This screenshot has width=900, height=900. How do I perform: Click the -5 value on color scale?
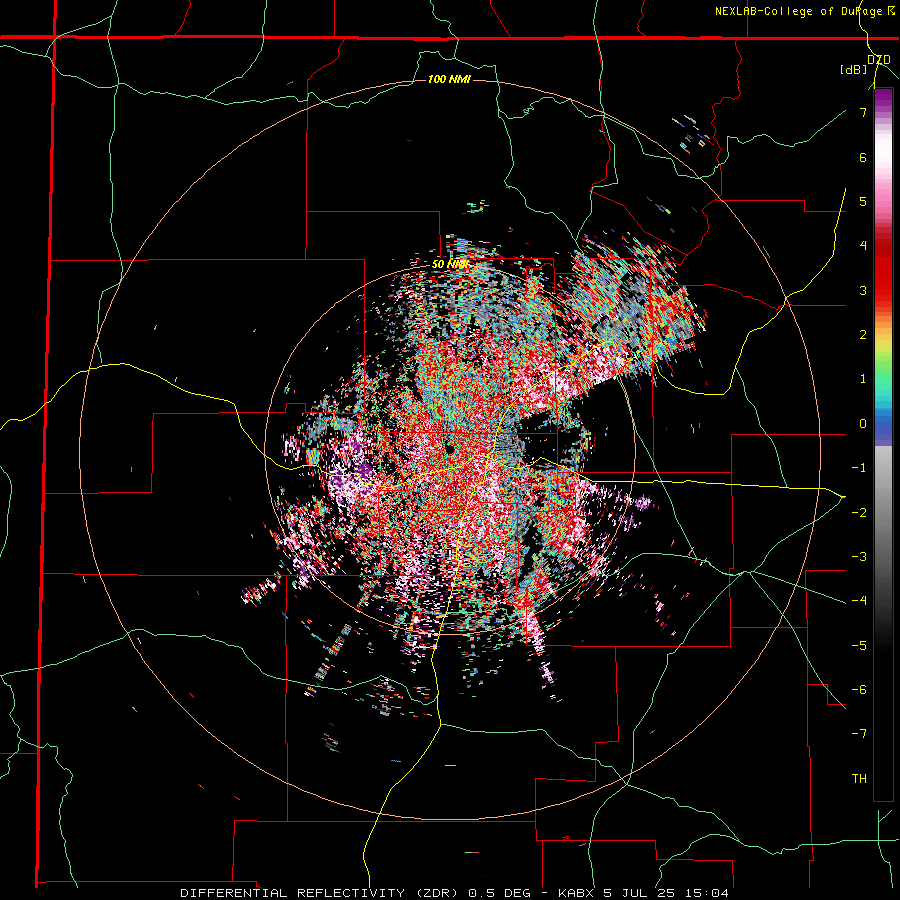[859, 645]
